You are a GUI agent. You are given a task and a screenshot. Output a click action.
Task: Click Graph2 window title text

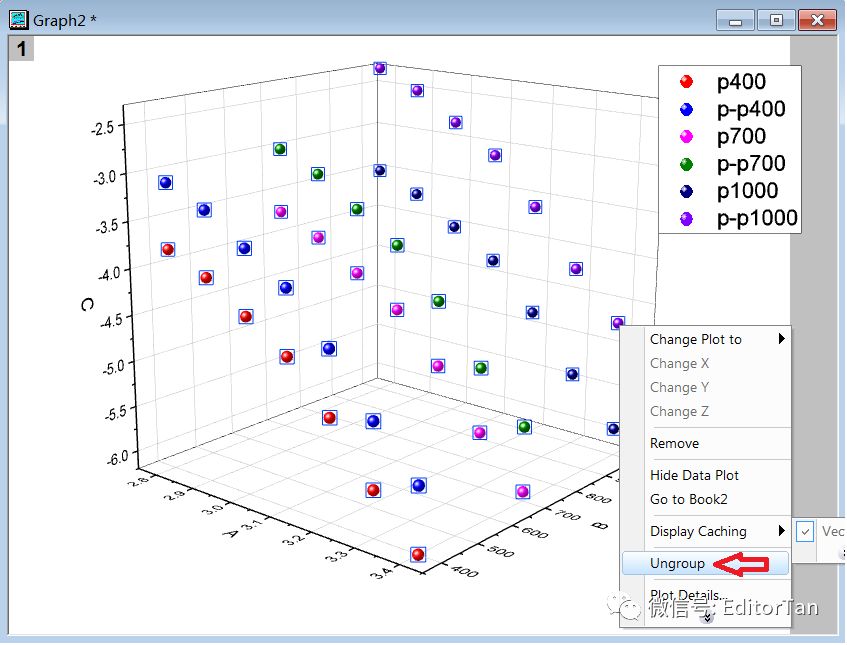coord(65,21)
